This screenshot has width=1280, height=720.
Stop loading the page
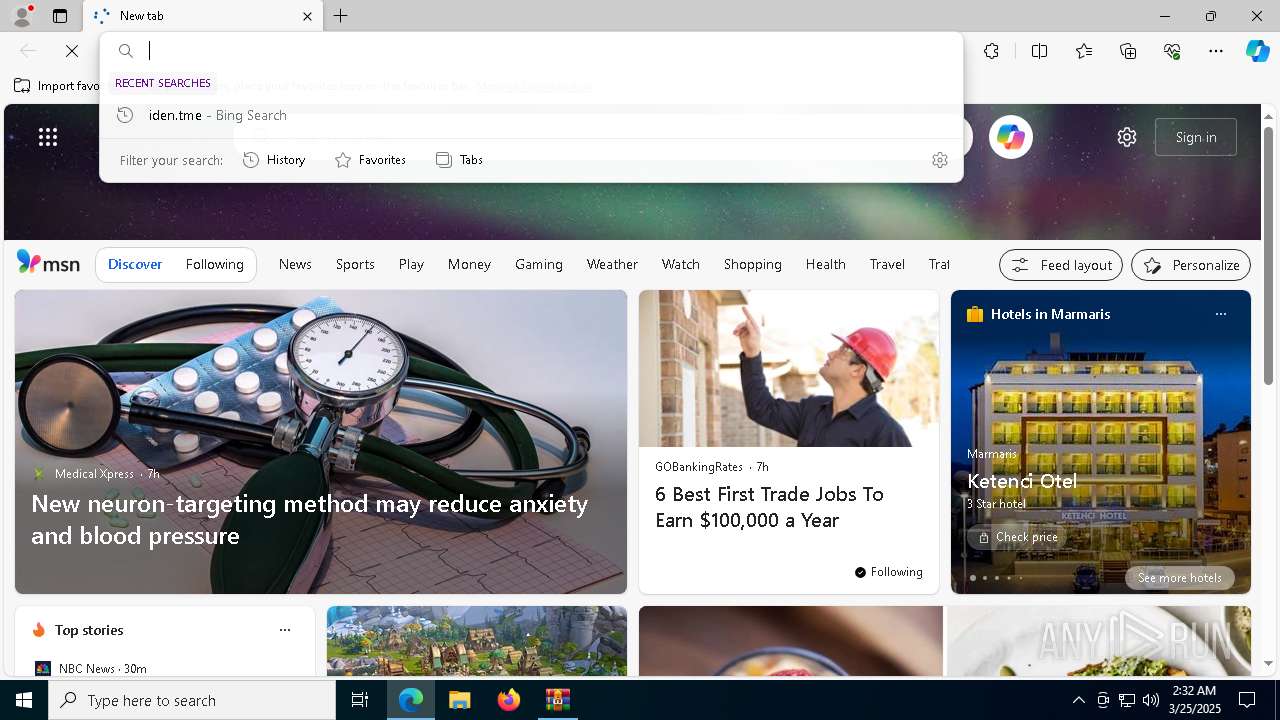click(72, 51)
